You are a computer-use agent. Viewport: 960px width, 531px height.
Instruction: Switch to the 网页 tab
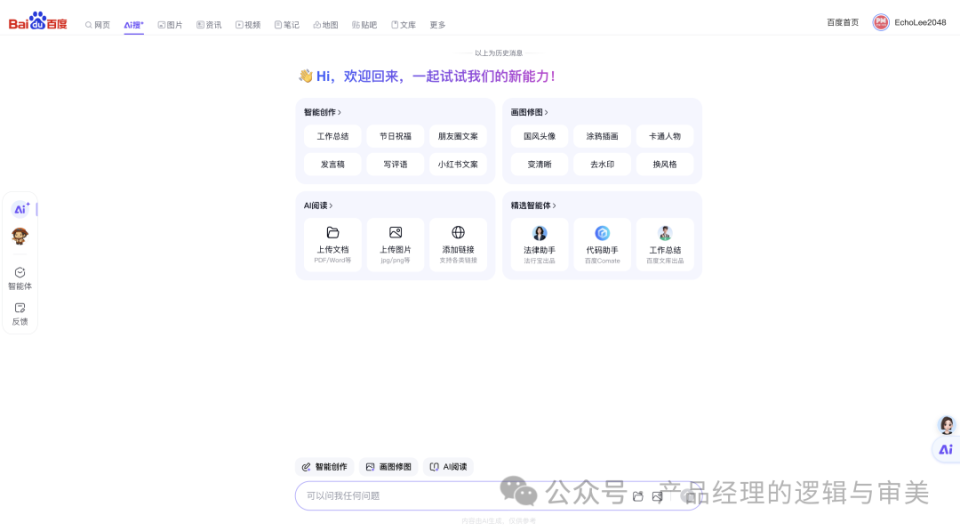pyautogui.click(x=98, y=25)
